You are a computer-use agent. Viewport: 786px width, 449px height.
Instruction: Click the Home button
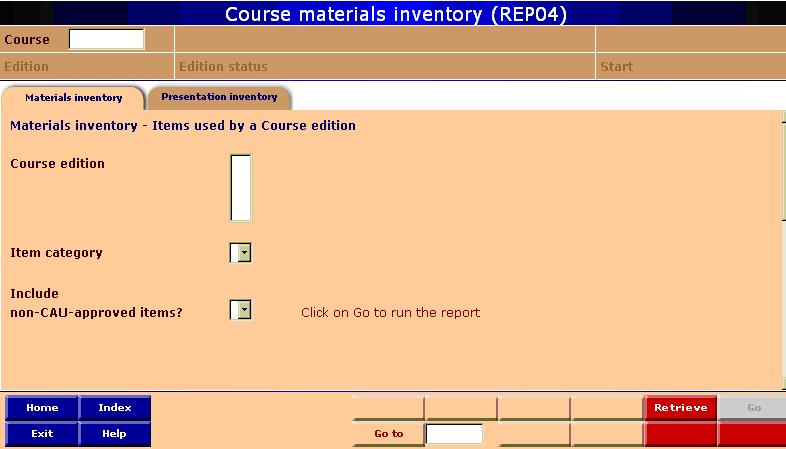(x=42, y=408)
